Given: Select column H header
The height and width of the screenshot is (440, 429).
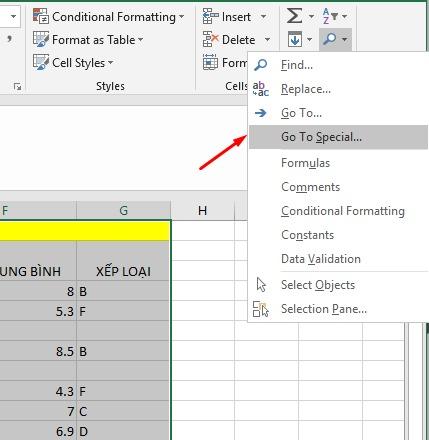Looking at the screenshot, I should [x=202, y=211].
